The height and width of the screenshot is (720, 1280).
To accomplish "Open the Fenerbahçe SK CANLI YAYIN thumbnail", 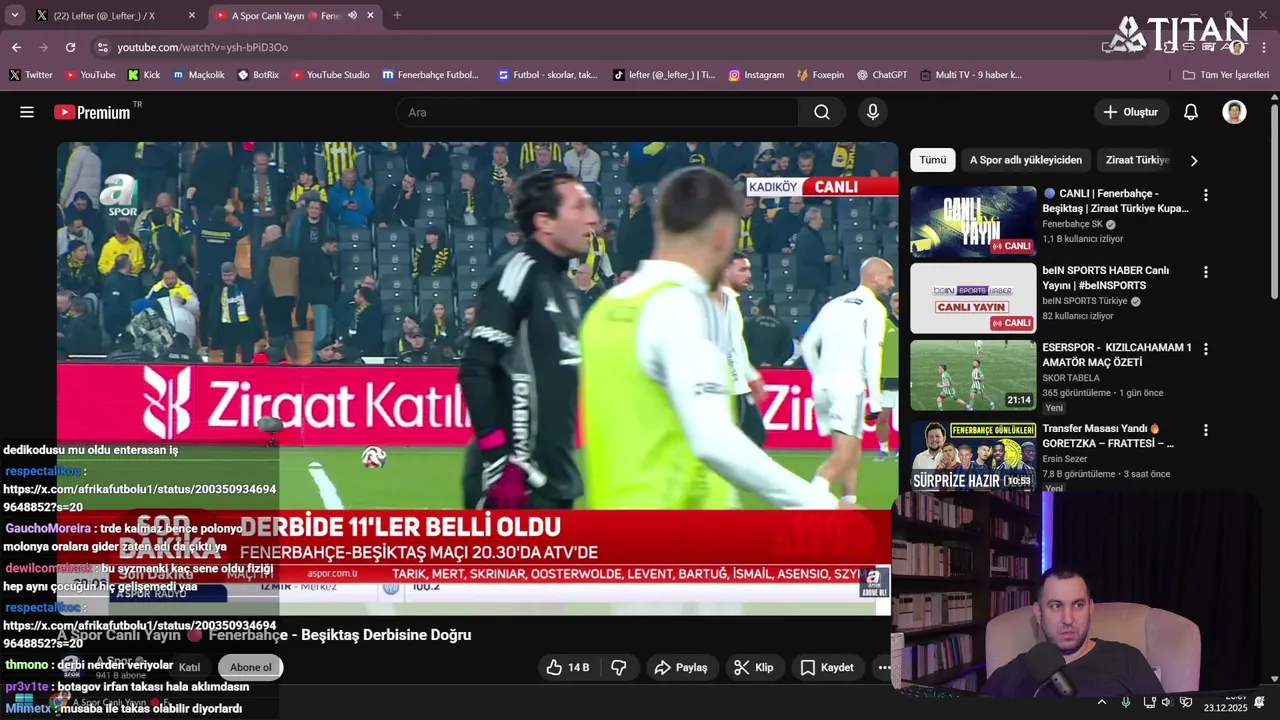I will tap(973, 221).
